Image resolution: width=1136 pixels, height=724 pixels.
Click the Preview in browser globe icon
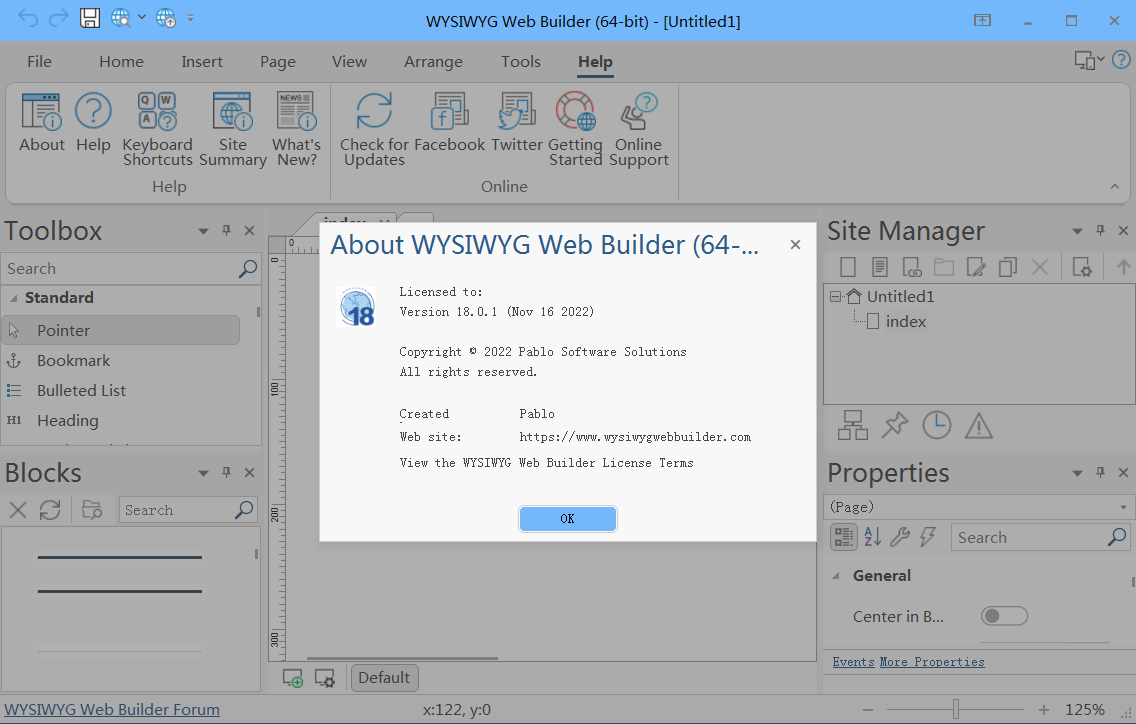[x=121, y=18]
